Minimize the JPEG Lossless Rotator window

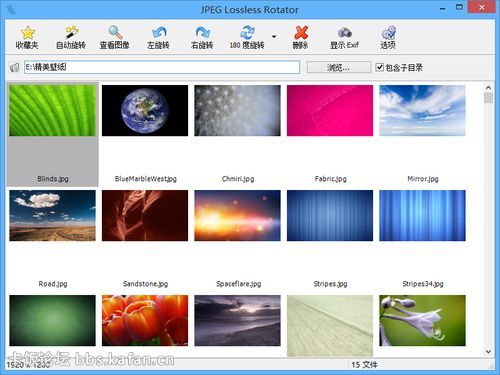(443, 9)
